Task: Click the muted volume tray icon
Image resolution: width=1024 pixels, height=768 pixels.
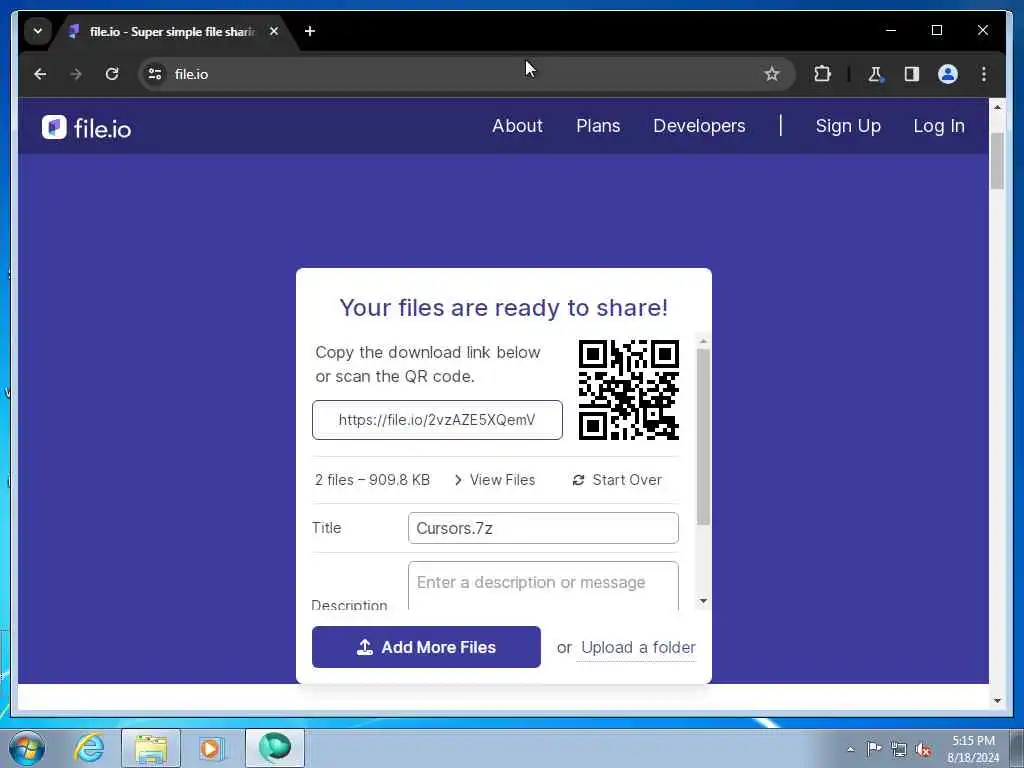Action: [923, 749]
